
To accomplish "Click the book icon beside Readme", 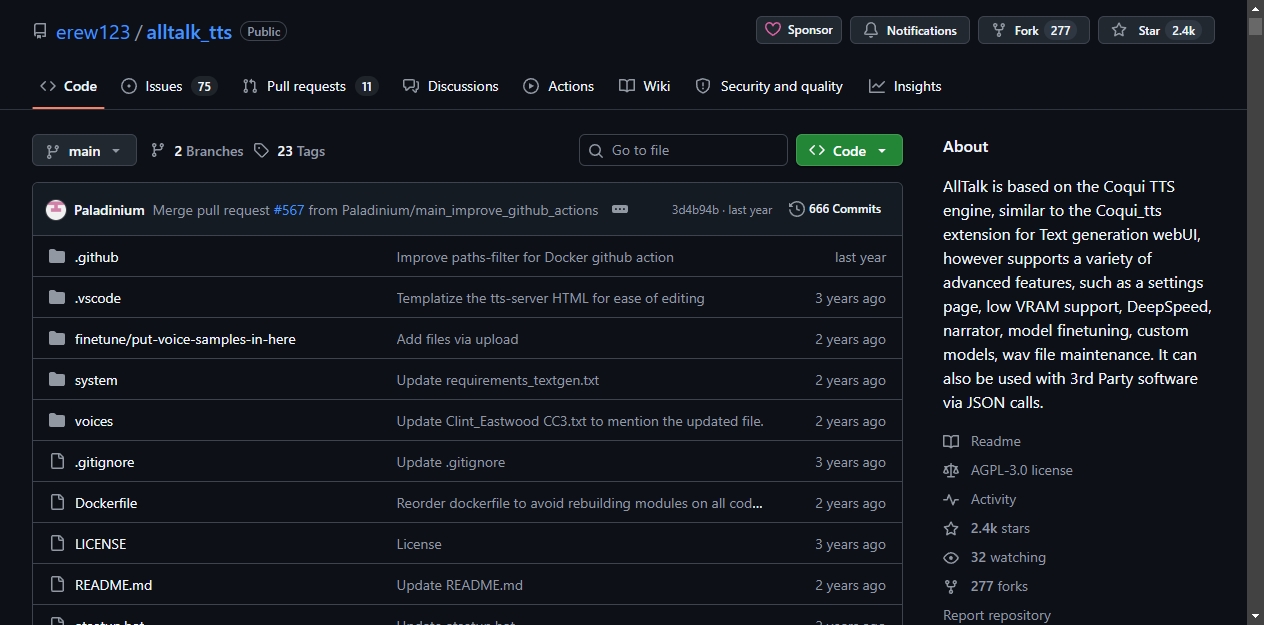I will tap(951, 441).
